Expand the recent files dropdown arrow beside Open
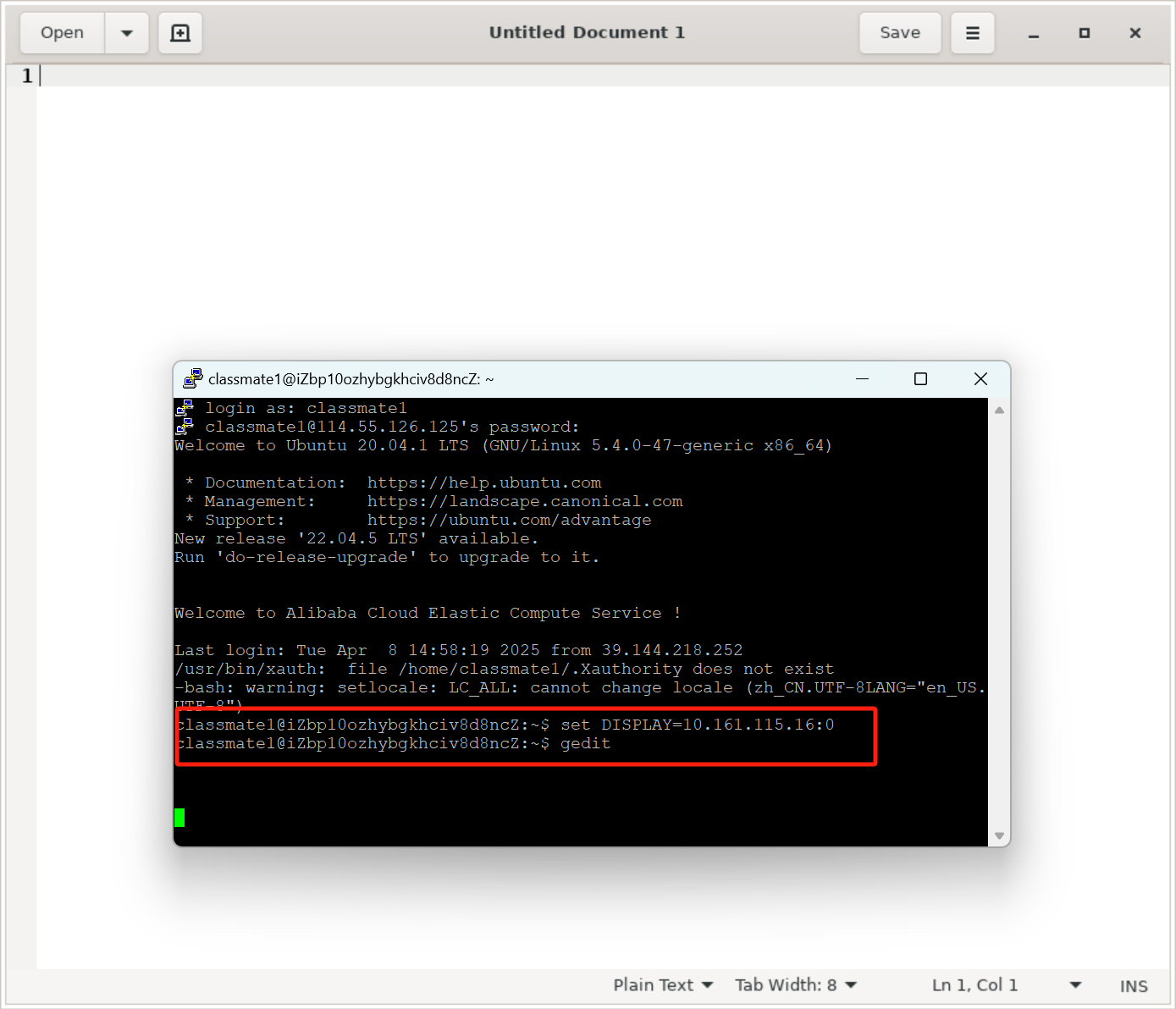 127,33
